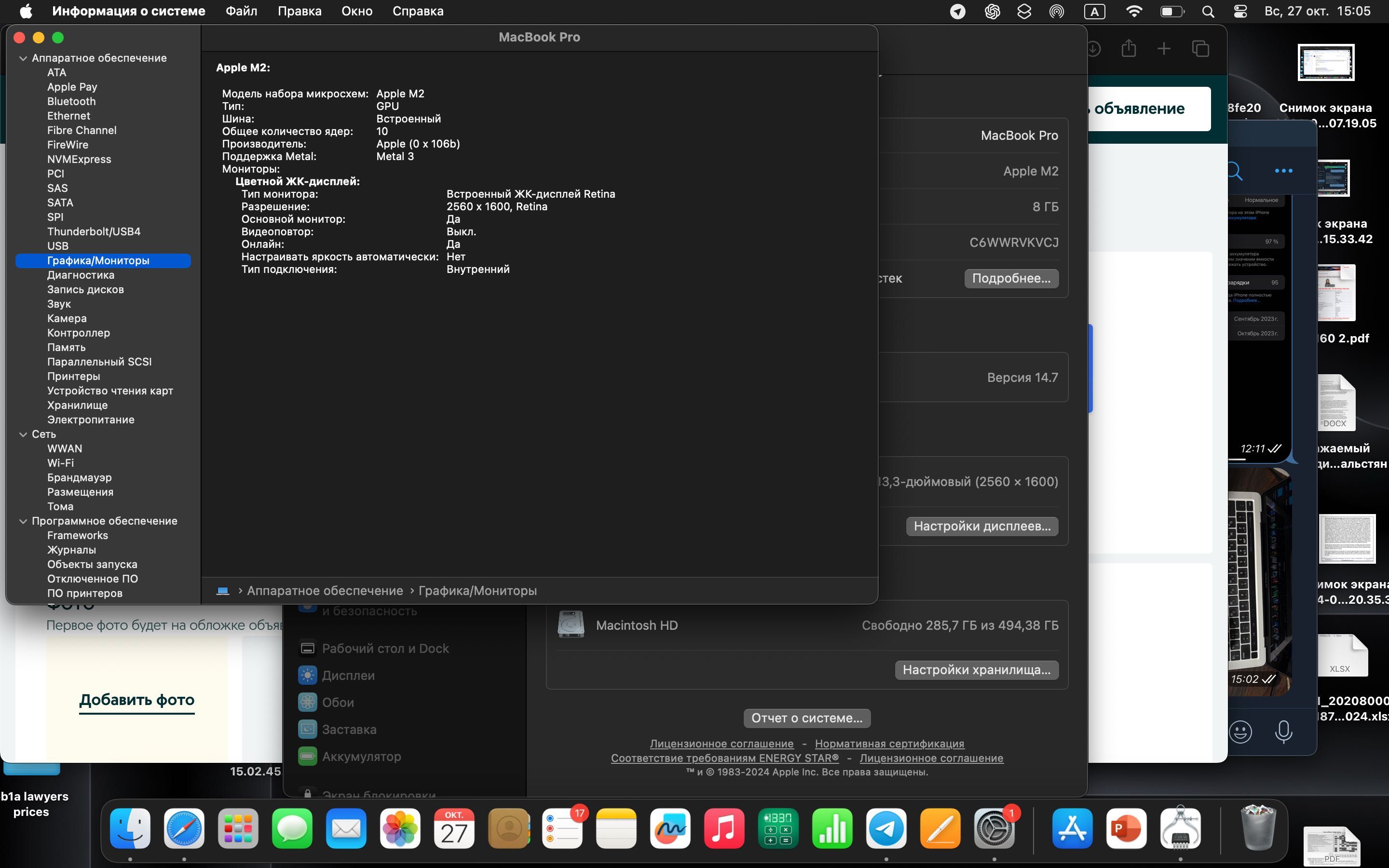Open Соответствие требованиям ENERGY STAR link

coord(724,758)
